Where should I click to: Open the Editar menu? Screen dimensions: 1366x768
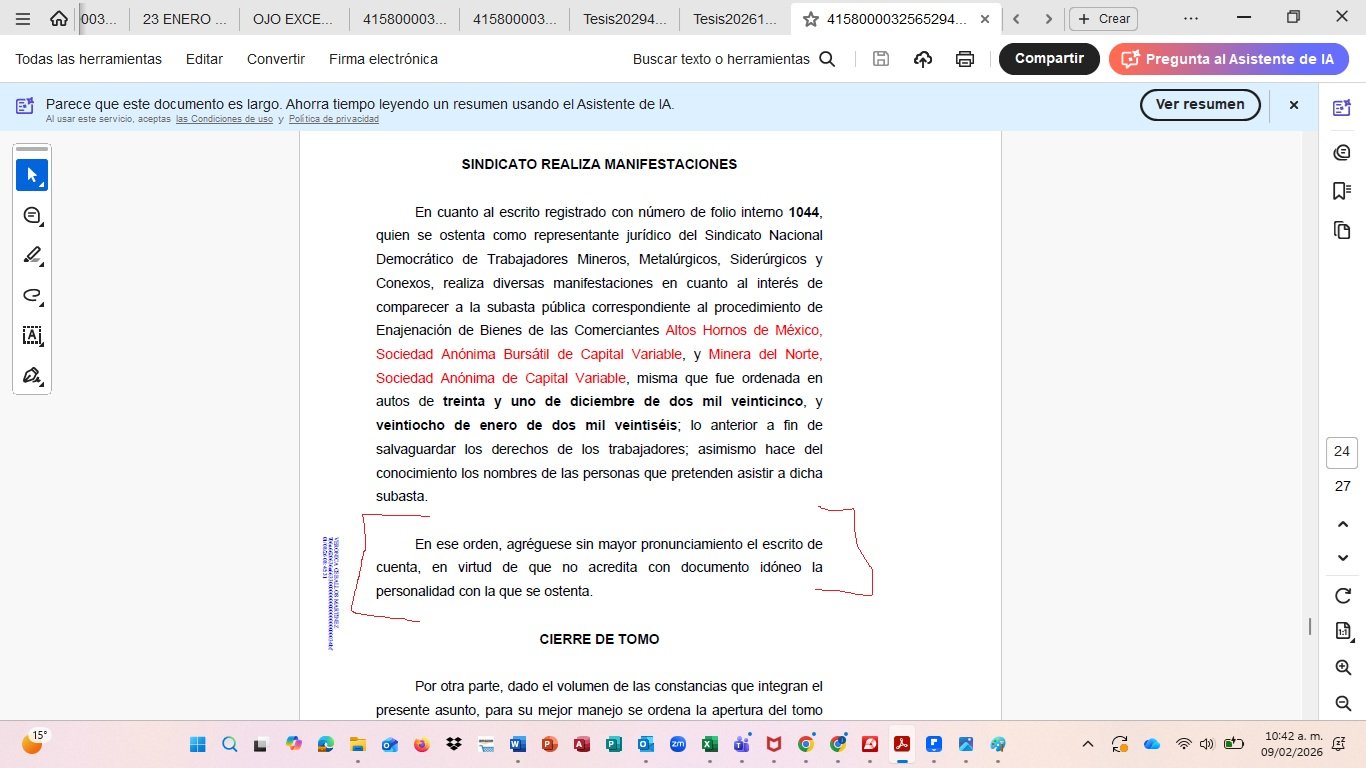(x=204, y=59)
